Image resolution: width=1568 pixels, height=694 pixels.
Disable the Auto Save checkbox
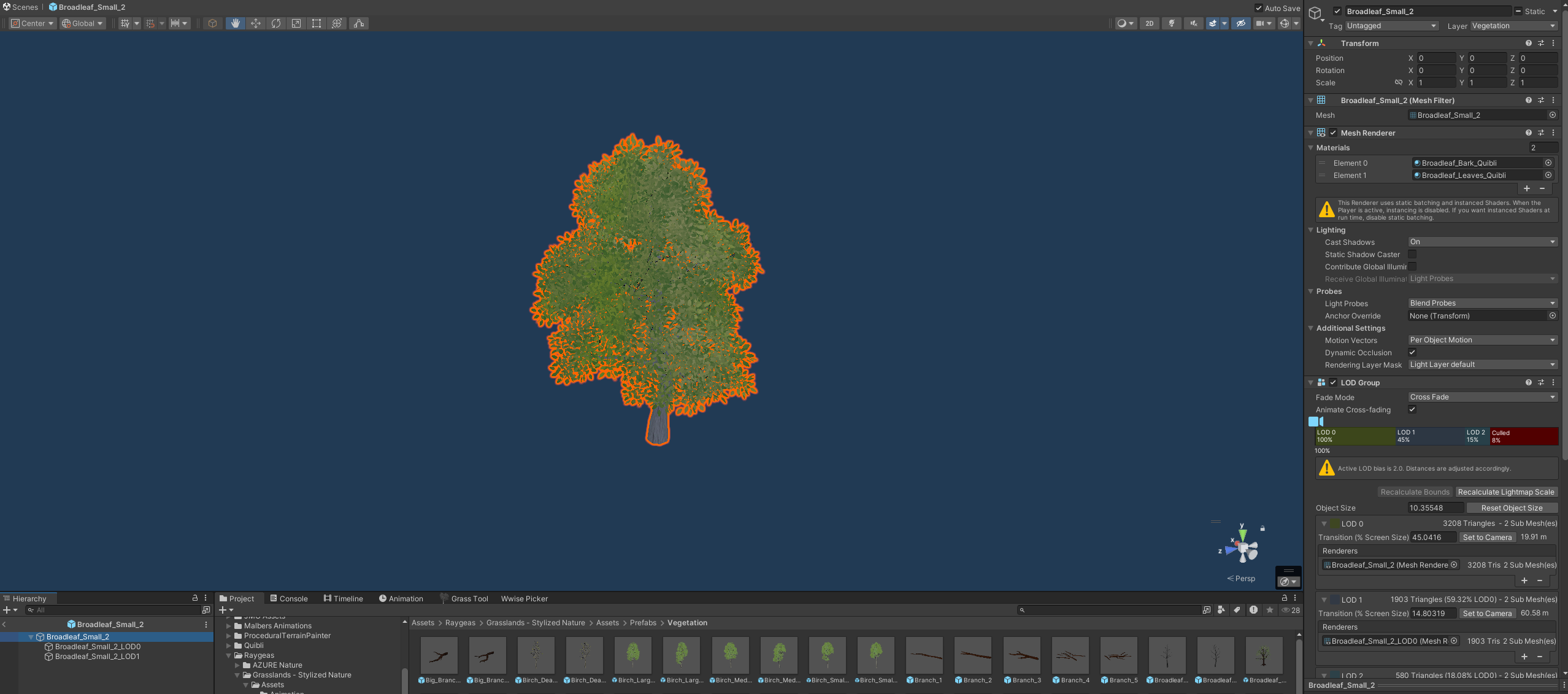pos(1259,8)
